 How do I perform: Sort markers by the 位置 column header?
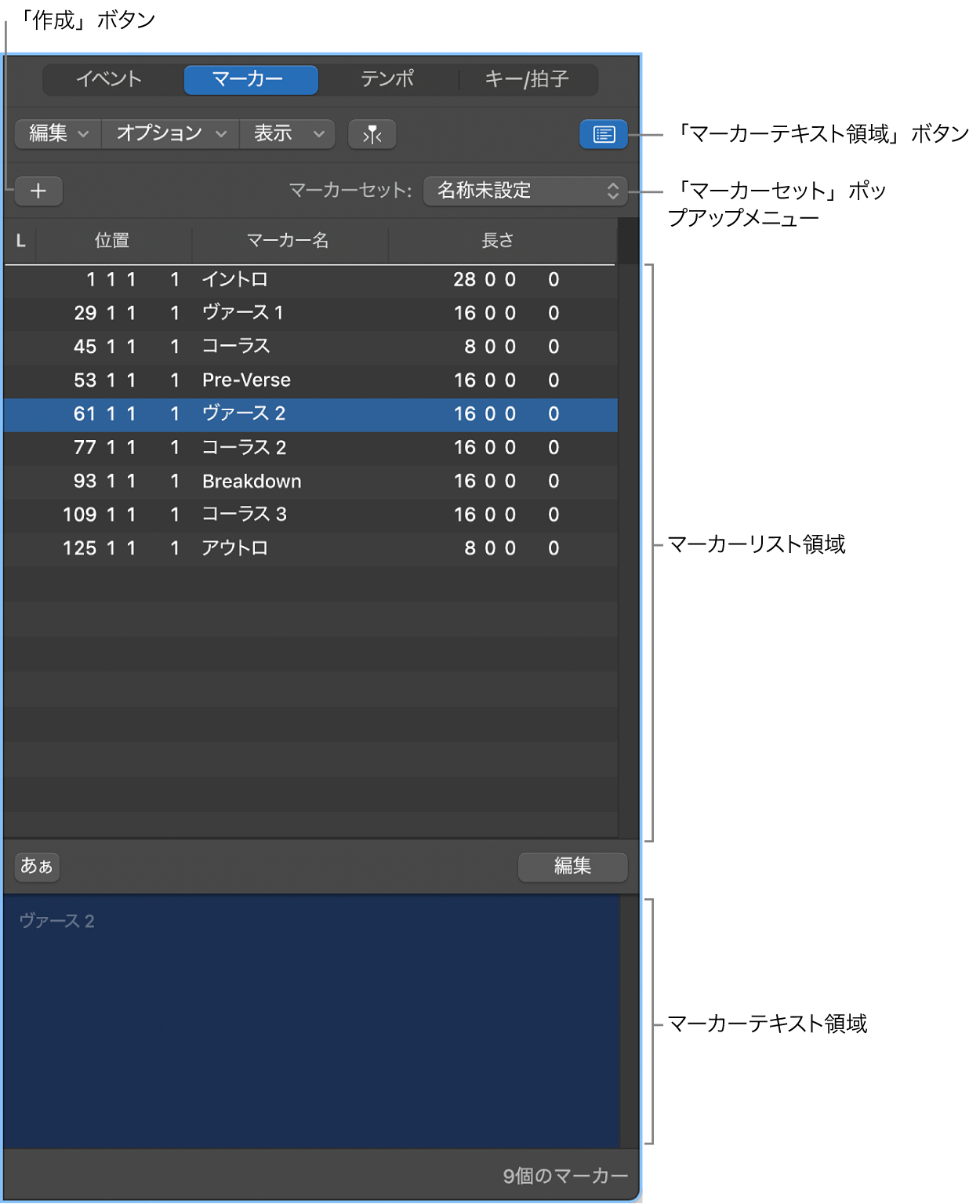click(x=110, y=241)
